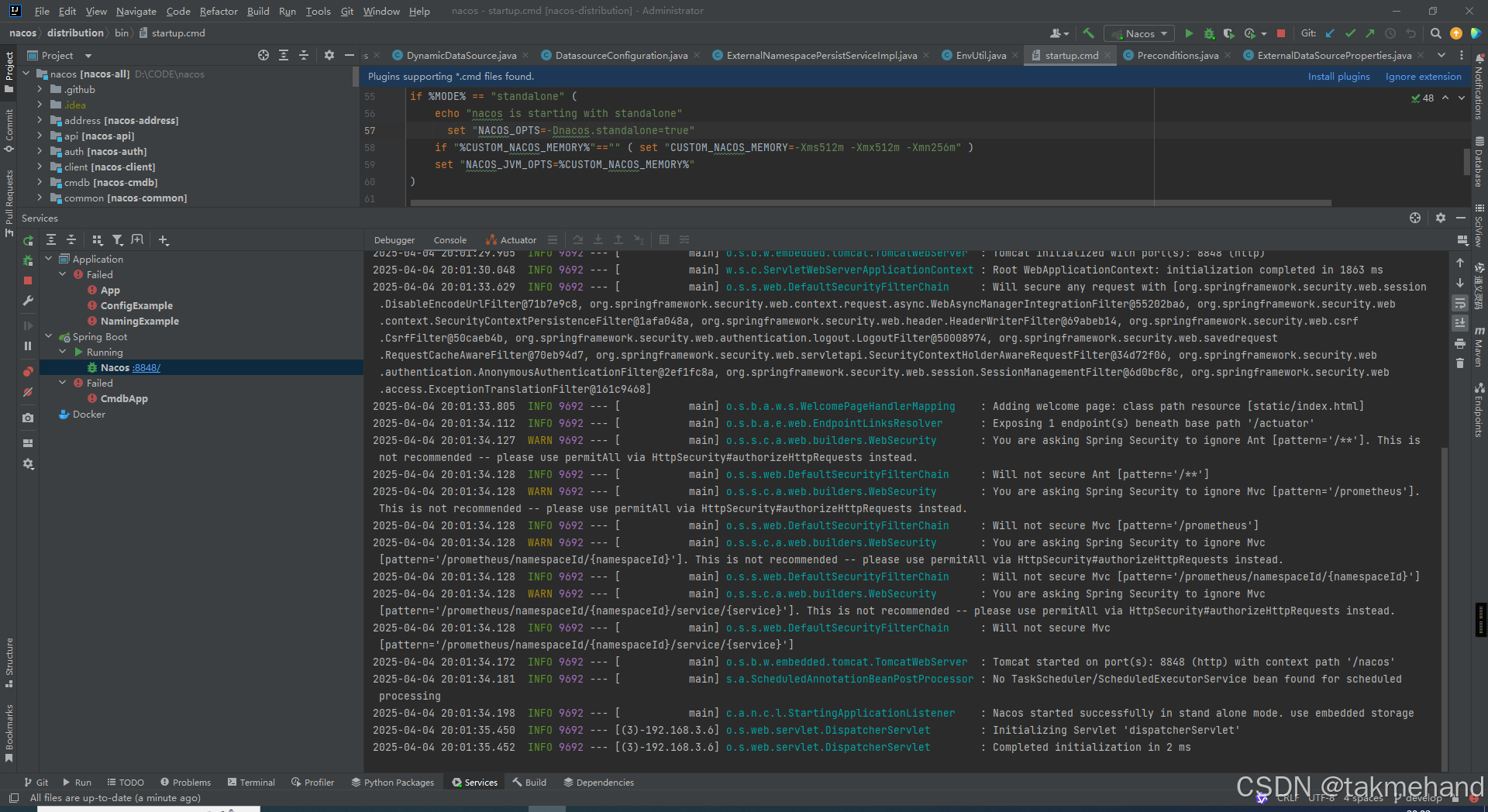Toggle Bookmarks tool window
The width and height of the screenshot is (1488, 812).
[9, 732]
